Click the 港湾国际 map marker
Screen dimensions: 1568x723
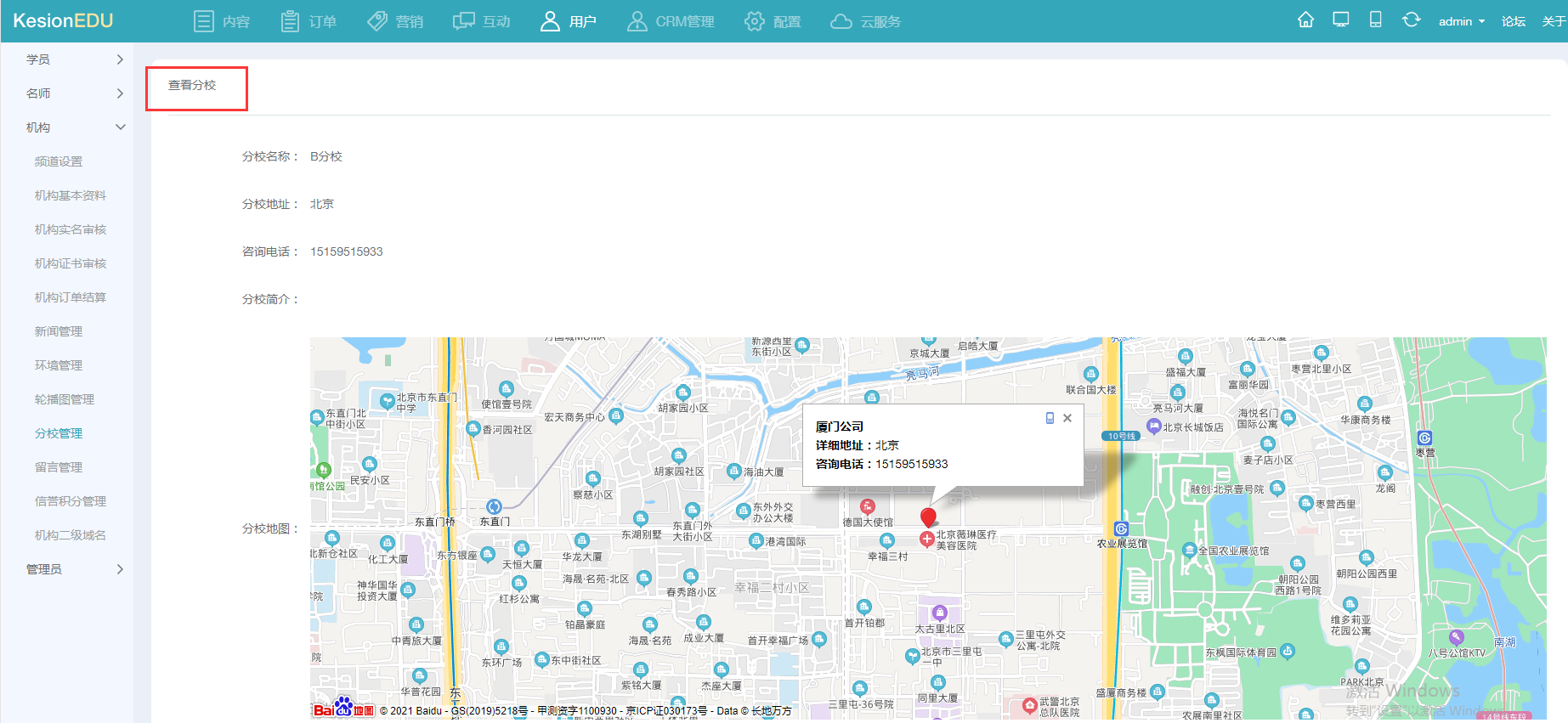click(756, 540)
